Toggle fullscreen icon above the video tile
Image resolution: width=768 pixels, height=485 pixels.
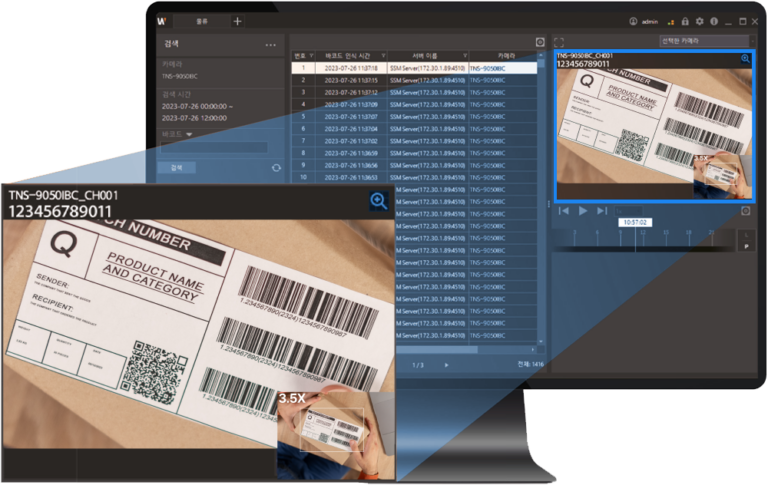[x=559, y=42]
